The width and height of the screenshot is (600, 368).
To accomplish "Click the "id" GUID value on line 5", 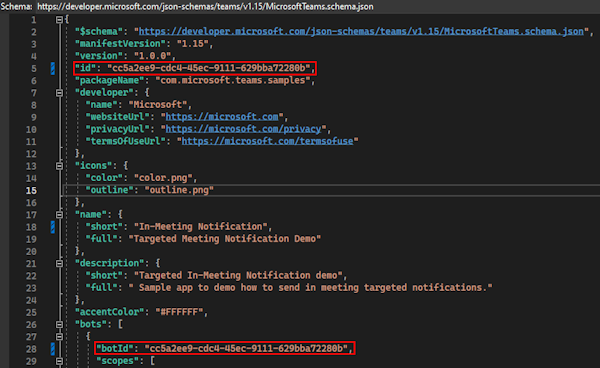I will (x=209, y=68).
